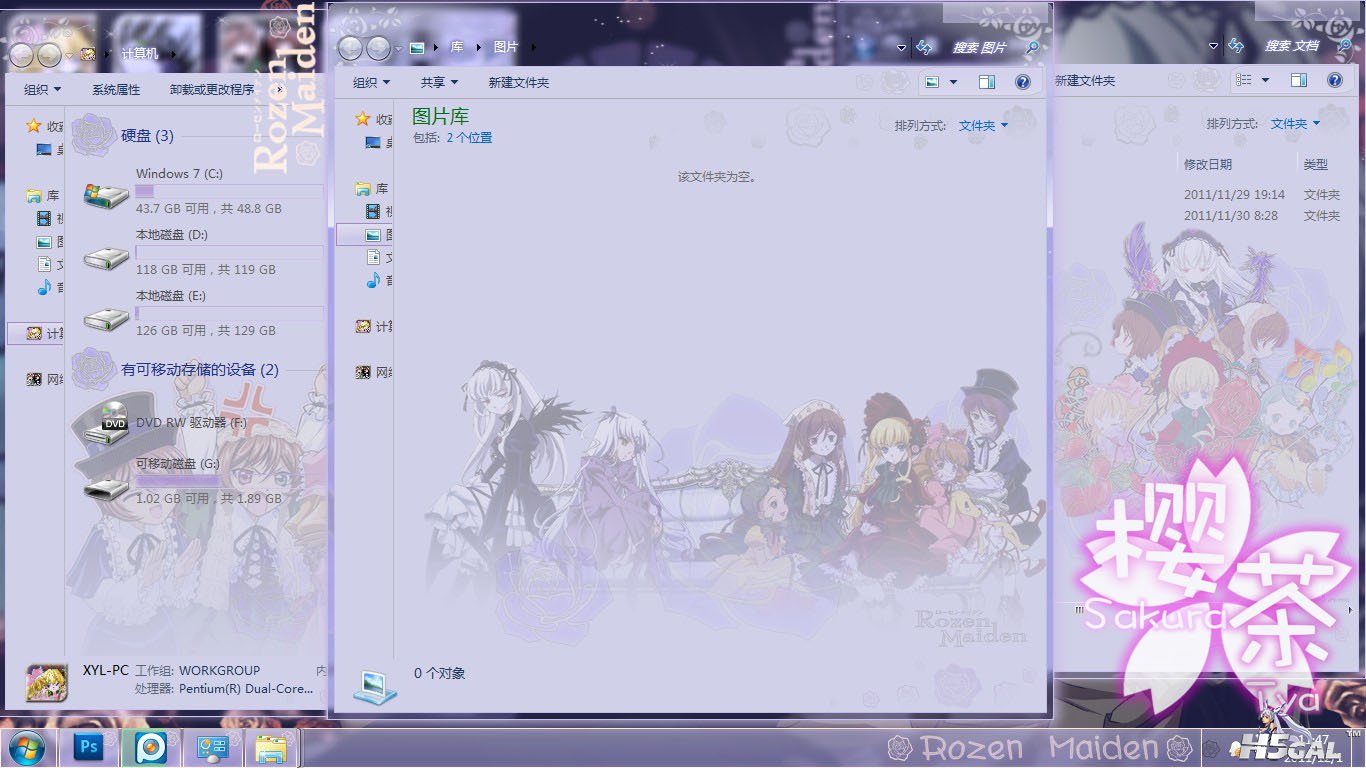
Task: Click 系统属性 in the Computer window toolbar
Action: coord(116,89)
